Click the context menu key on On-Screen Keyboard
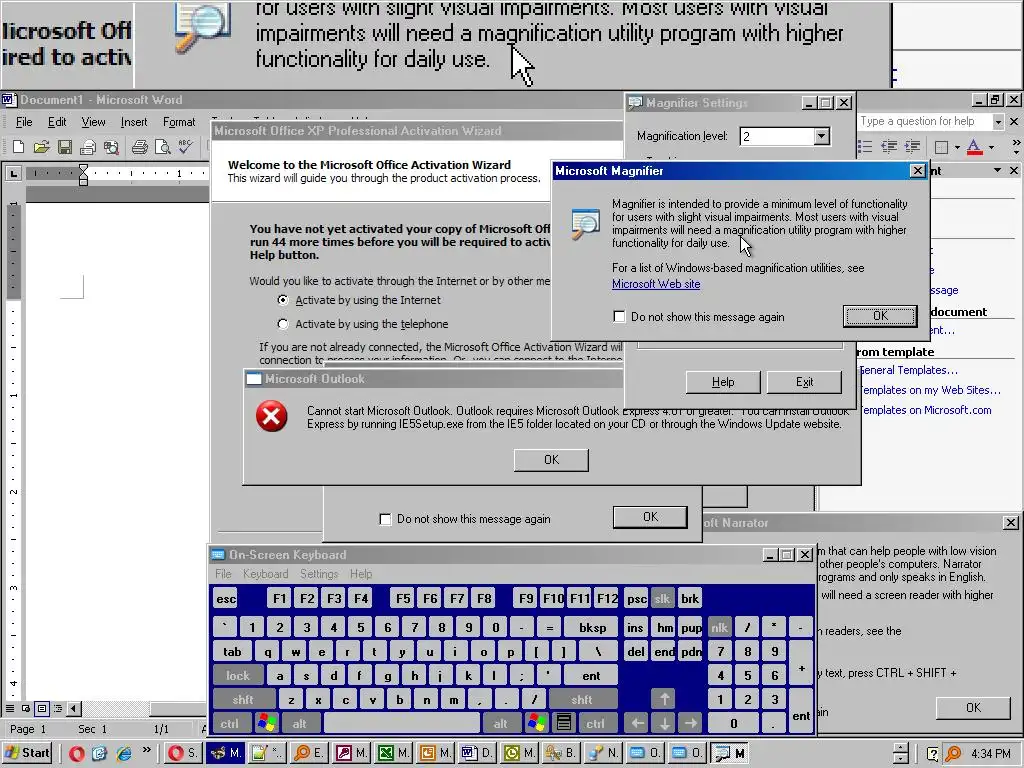This screenshot has height=768, width=1024. pyautogui.click(x=564, y=723)
